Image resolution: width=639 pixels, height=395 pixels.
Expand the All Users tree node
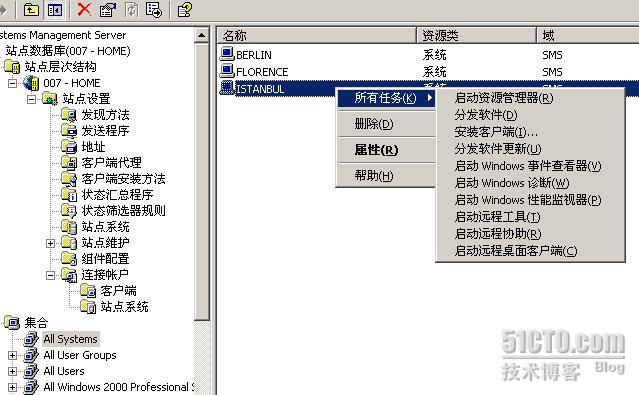point(12,371)
